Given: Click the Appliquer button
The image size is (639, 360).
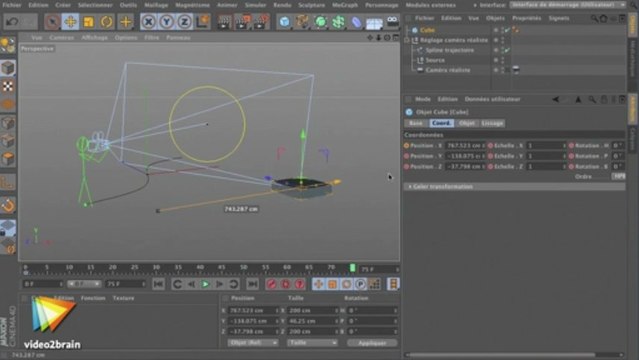Looking at the screenshot, I should 372,343.
